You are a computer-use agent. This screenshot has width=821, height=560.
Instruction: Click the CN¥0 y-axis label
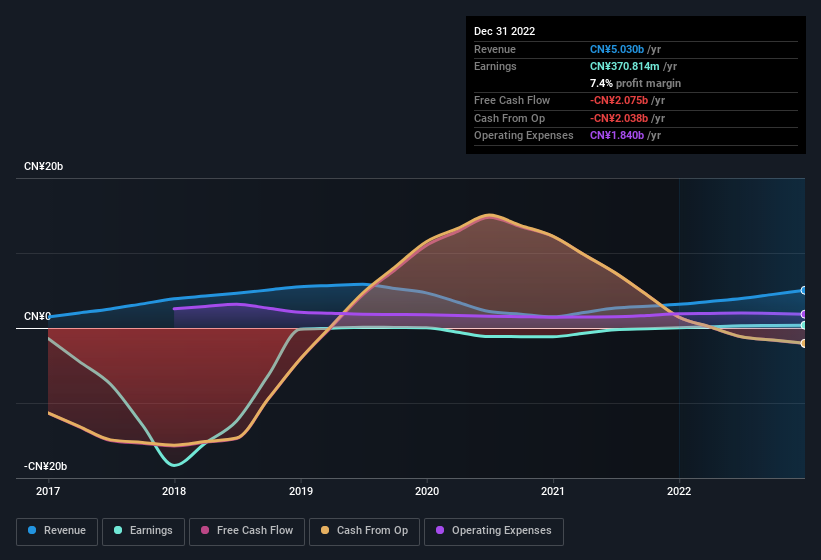pos(37,316)
